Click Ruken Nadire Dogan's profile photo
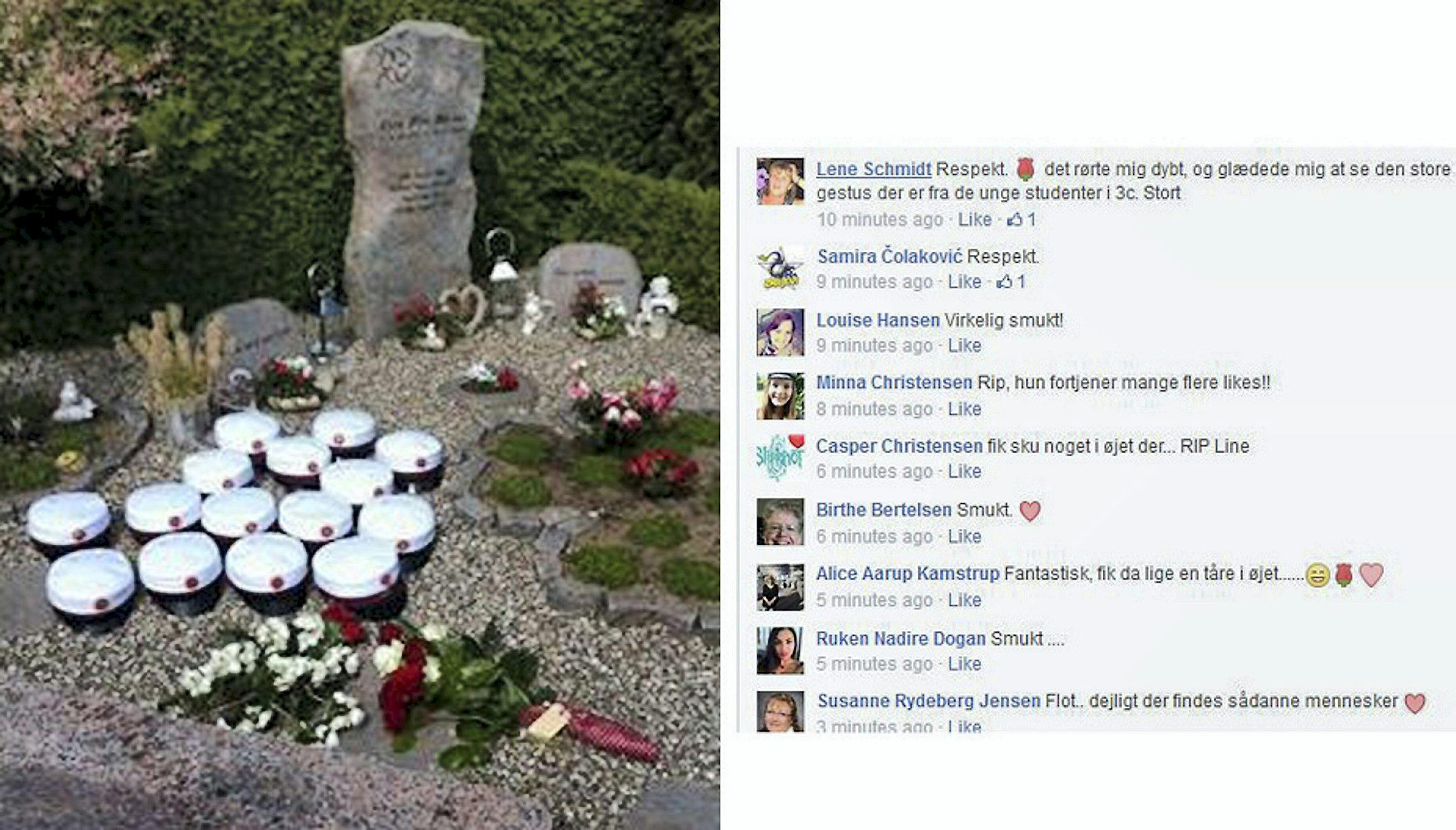This screenshot has height=830, width=1456. 780,650
